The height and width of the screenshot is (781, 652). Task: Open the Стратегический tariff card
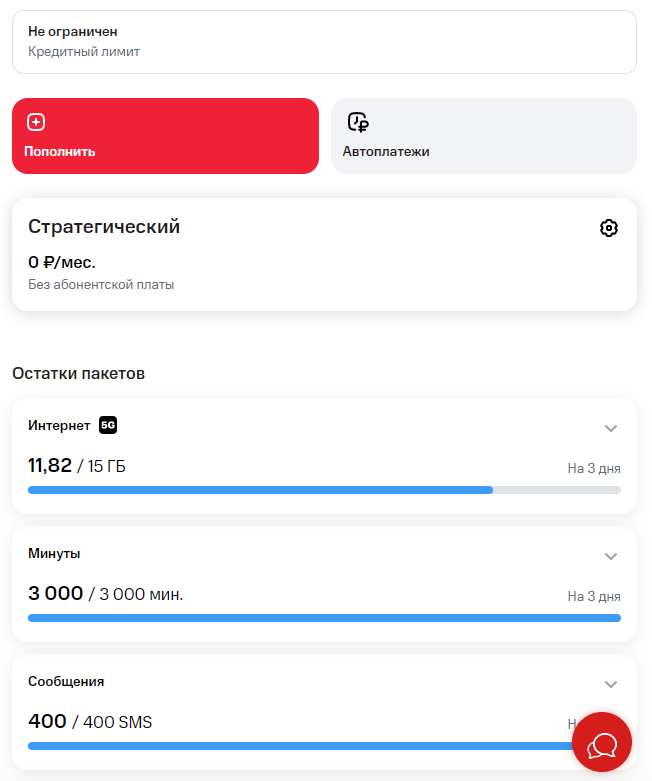point(324,255)
